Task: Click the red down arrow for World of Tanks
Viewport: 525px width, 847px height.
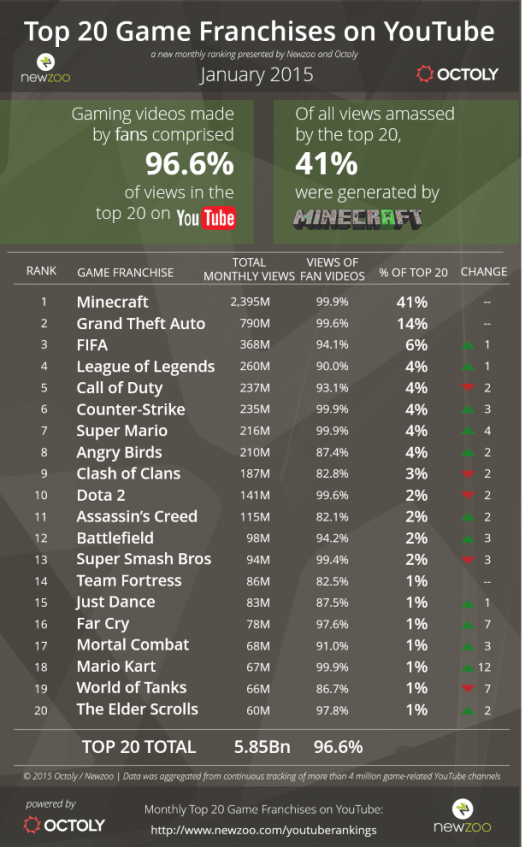Action: pyautogui.click(x=468, y=688)
